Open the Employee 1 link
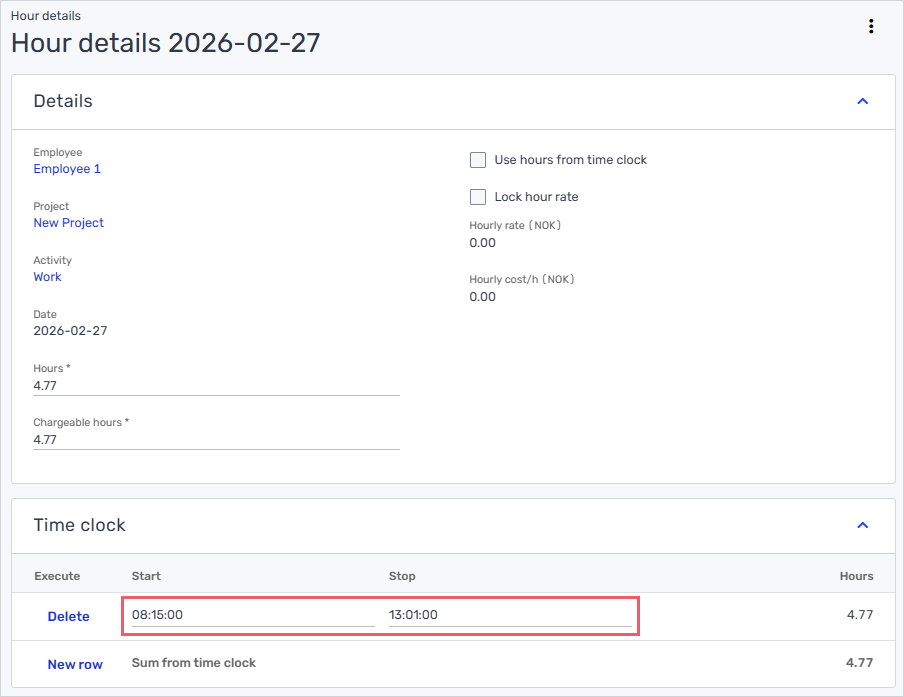The height and width of the screenshot is (697, 904). (x=67, y=169)
